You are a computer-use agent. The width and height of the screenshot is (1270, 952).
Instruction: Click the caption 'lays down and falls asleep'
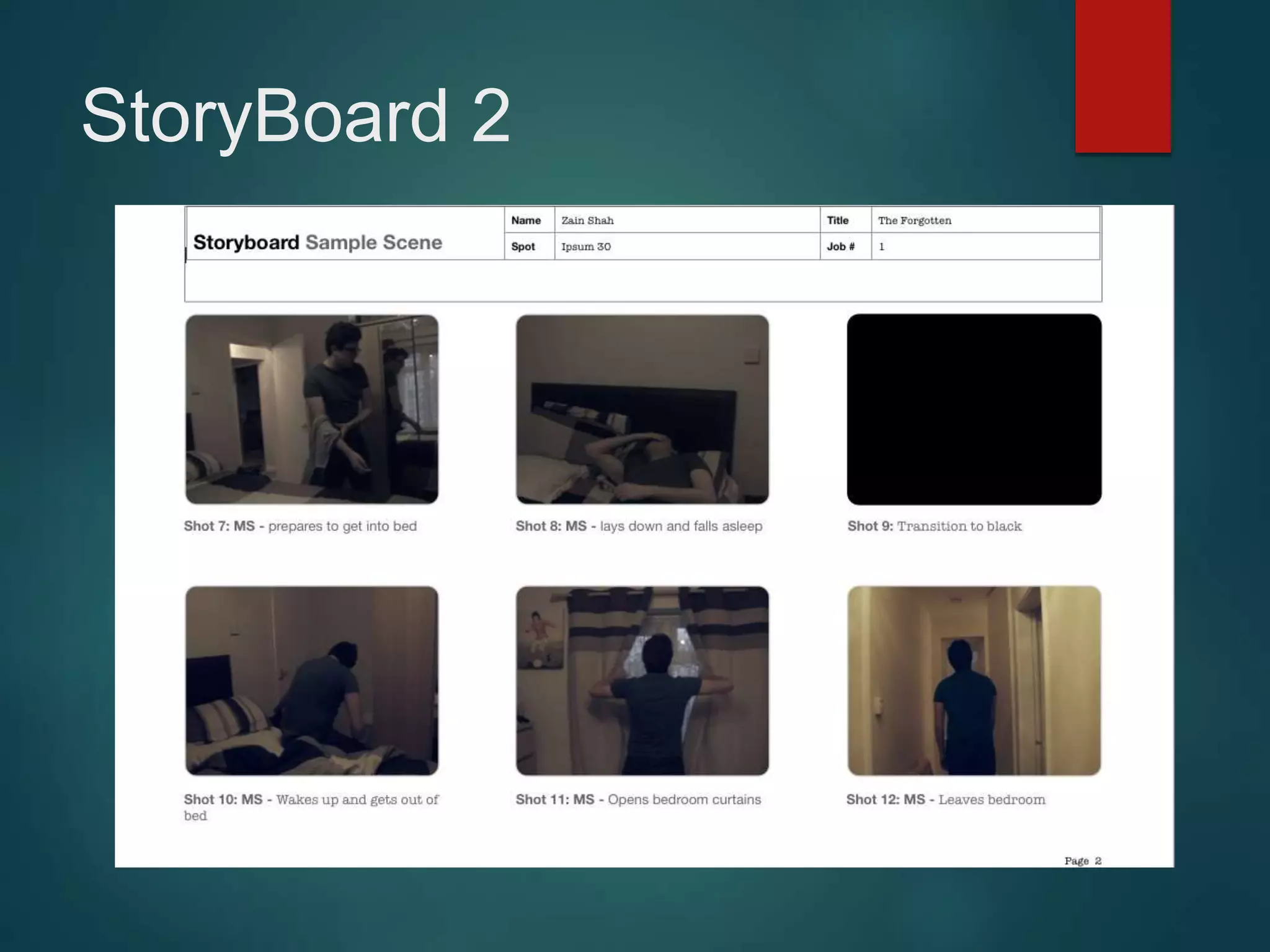click(681, 526)
